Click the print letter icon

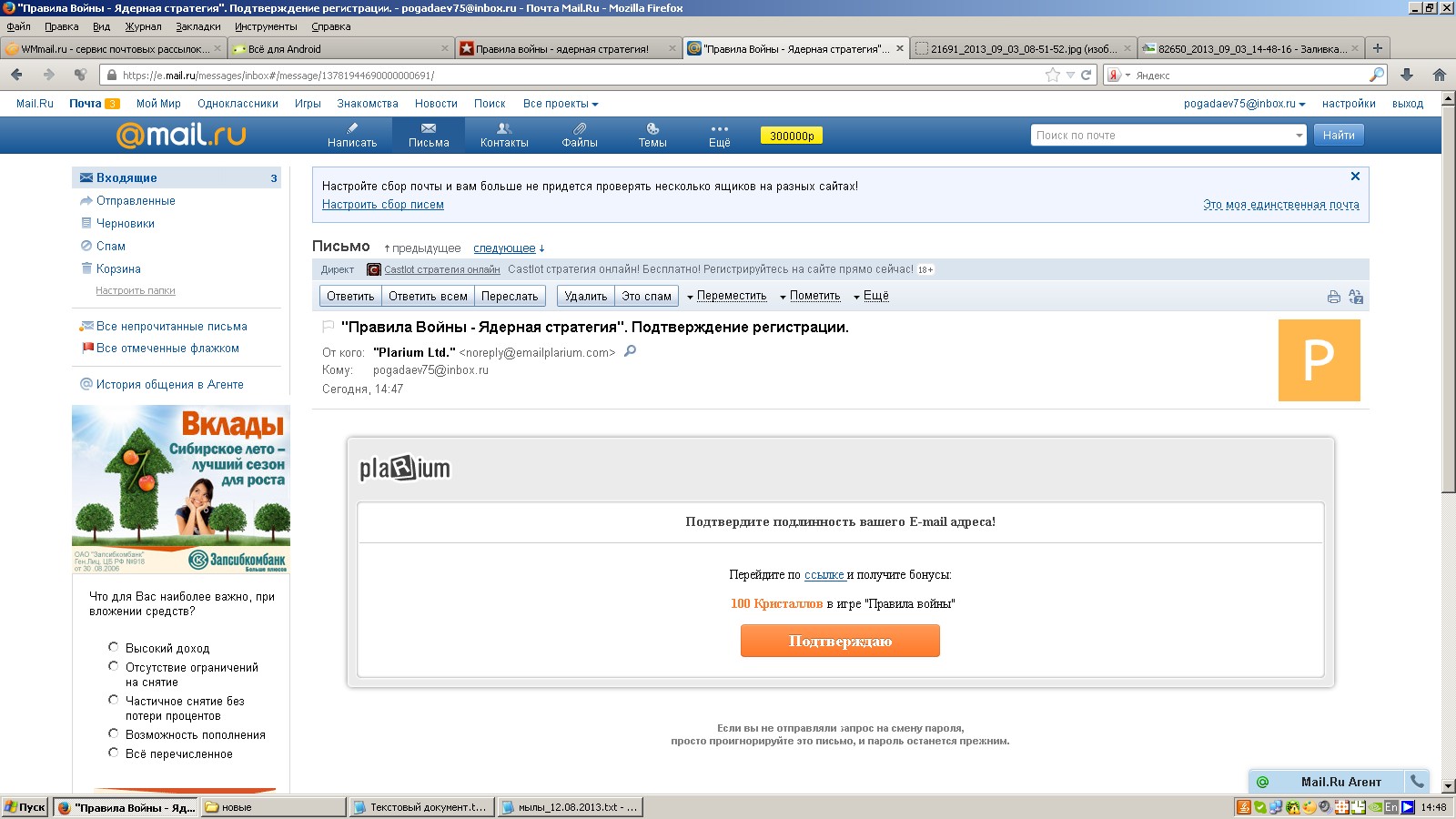pyautogui.click(x=1333, y=297)
